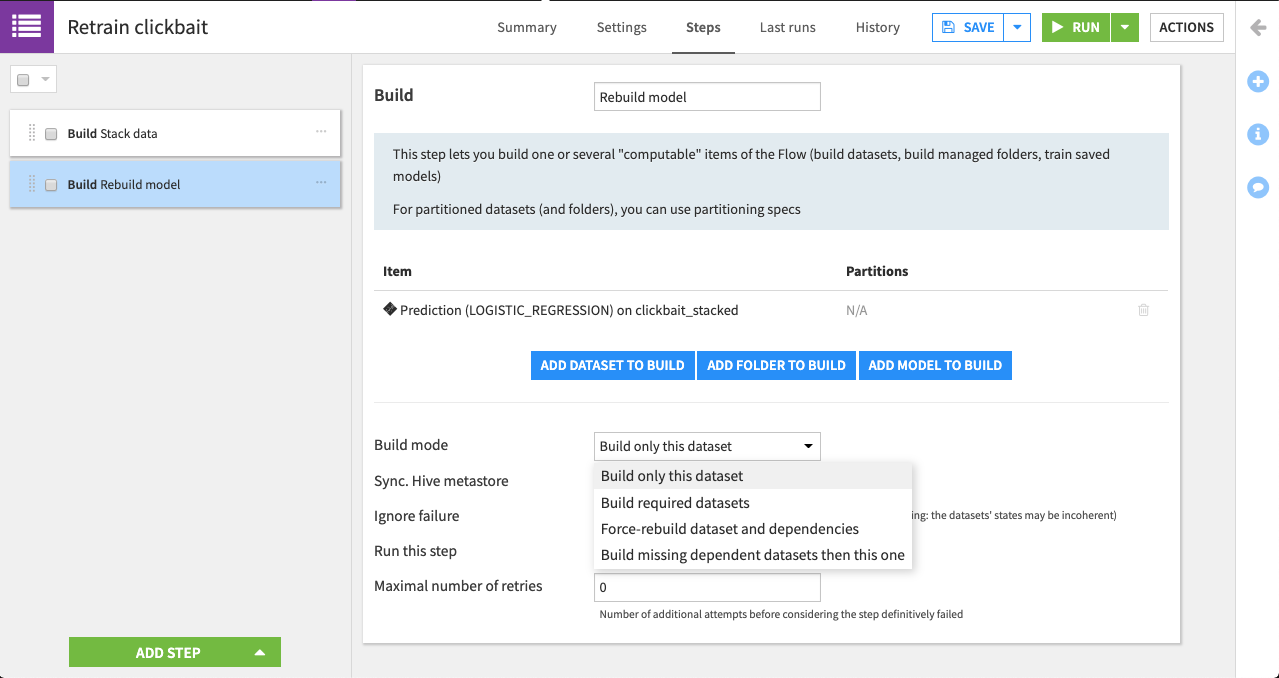Choose 'Build missing dependent datasets then this one'
Image resolution: width=1279 pixels, height=678 pixels.
[753, 555]
